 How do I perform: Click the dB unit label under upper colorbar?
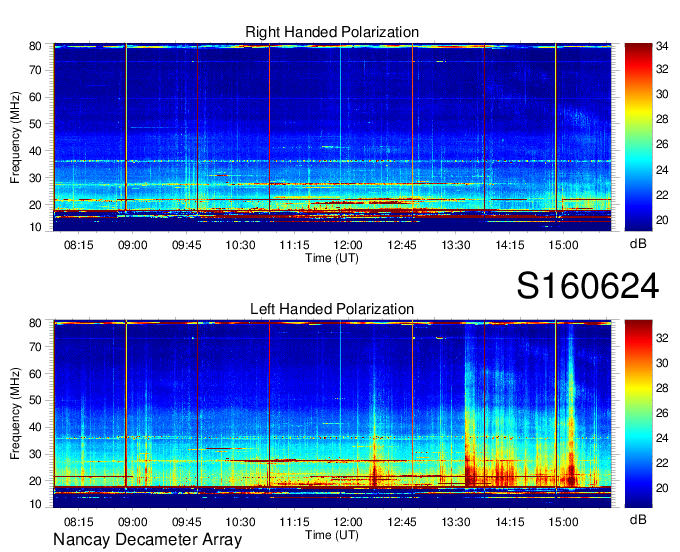coord(638,244)
